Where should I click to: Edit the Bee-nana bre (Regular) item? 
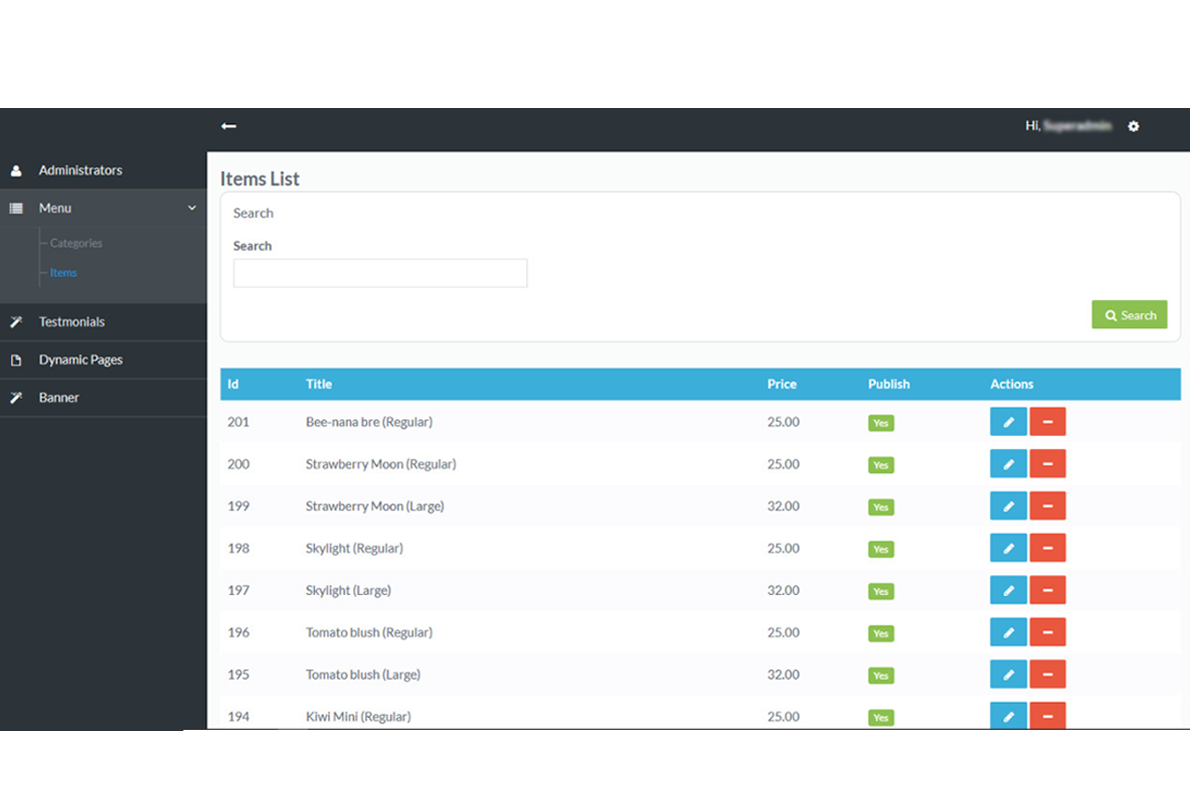1008,422
